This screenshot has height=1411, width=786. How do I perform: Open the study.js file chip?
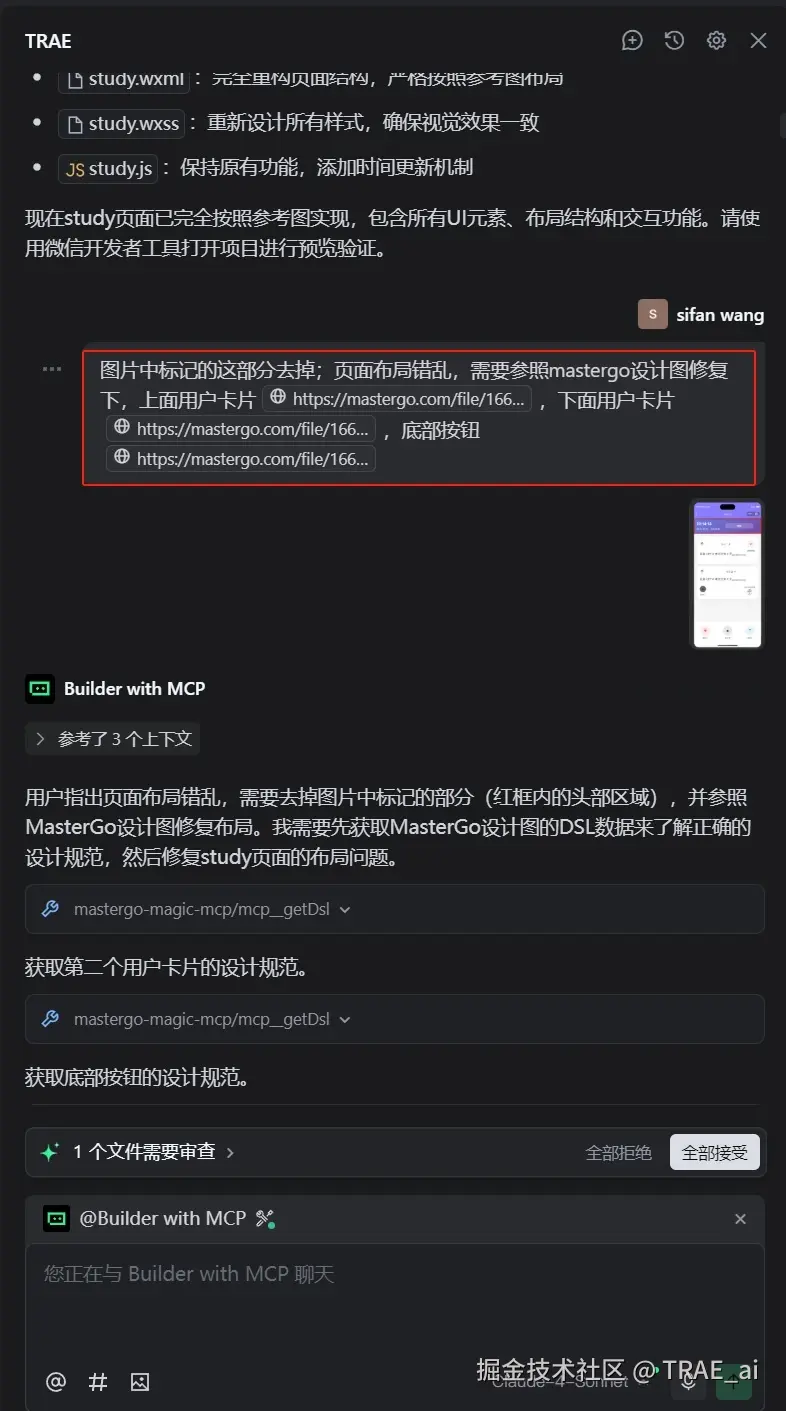[108, 168]
